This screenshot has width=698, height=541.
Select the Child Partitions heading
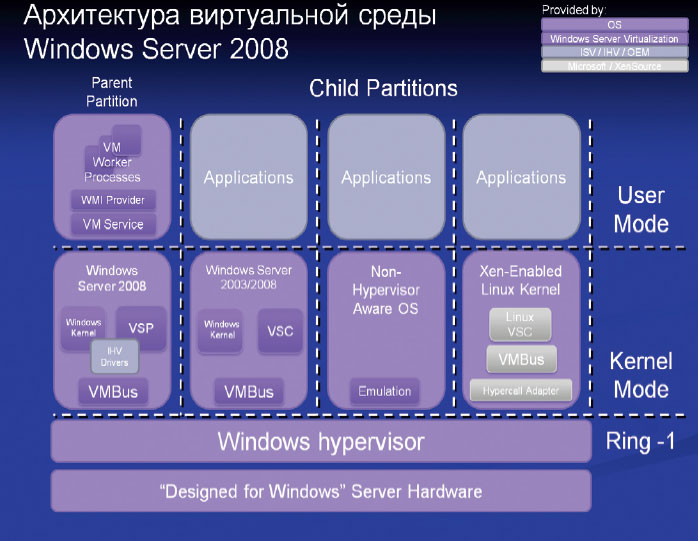pos(383,89)
